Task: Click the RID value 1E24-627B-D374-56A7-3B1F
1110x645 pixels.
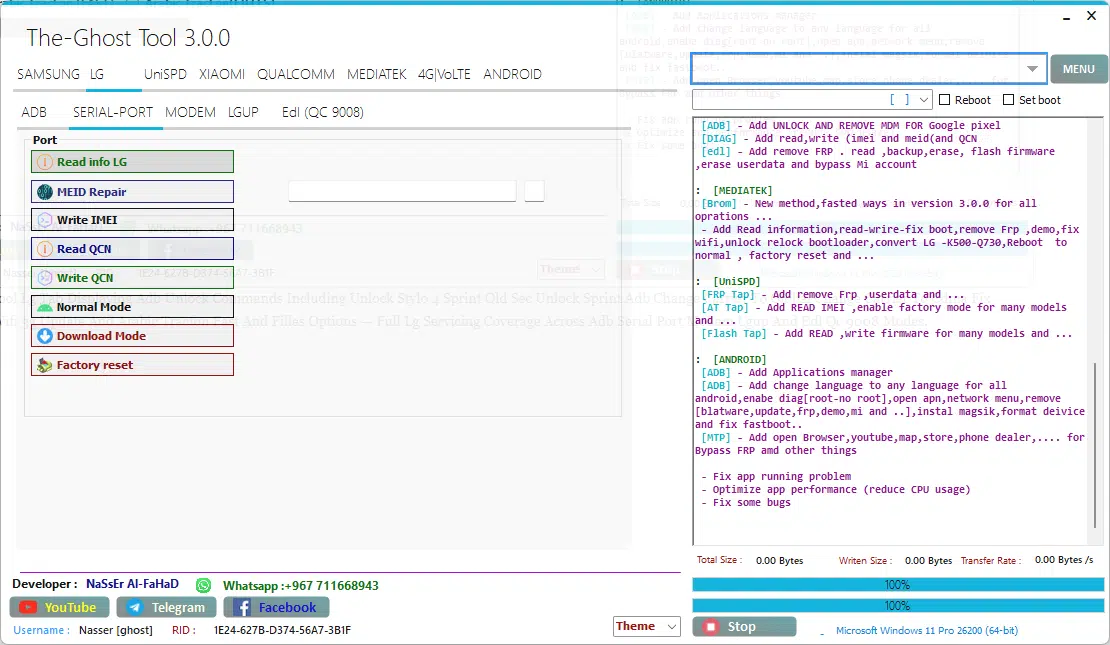Action: (x=282, y=630)
